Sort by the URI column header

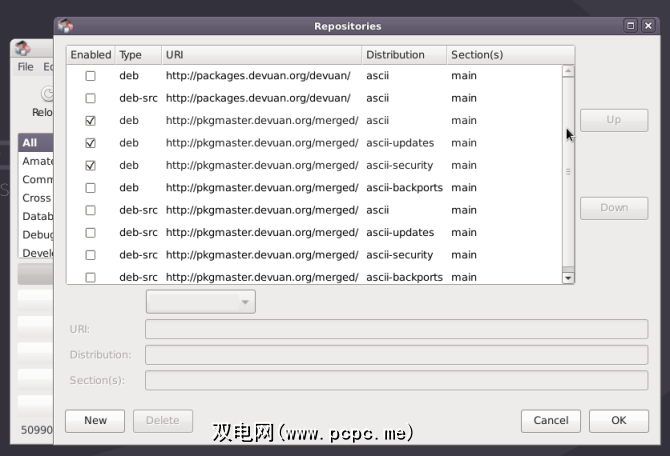coord(262,55)
